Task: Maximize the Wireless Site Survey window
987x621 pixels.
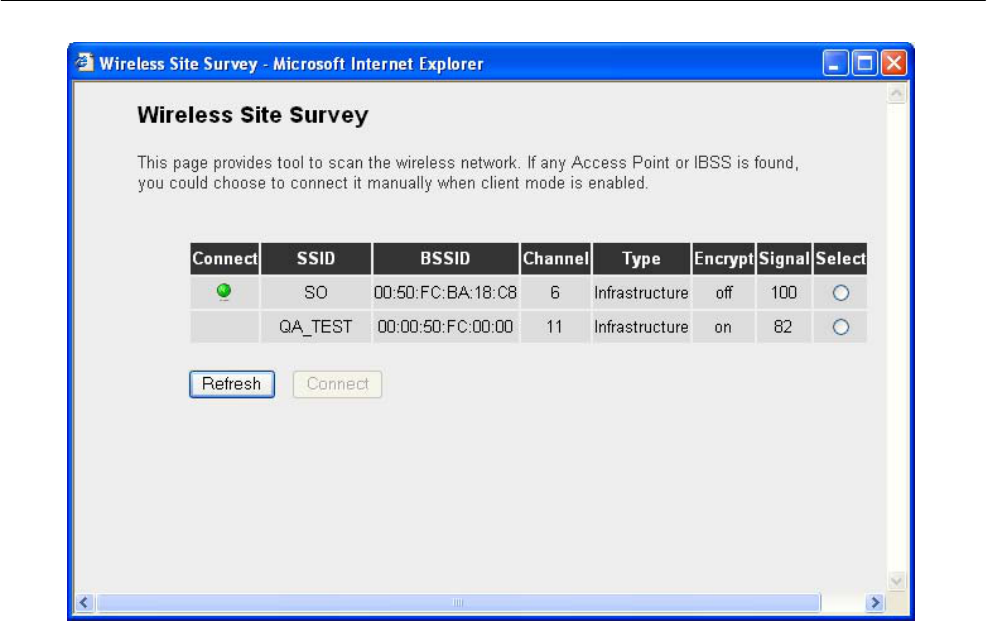Action: click(864, 64)
